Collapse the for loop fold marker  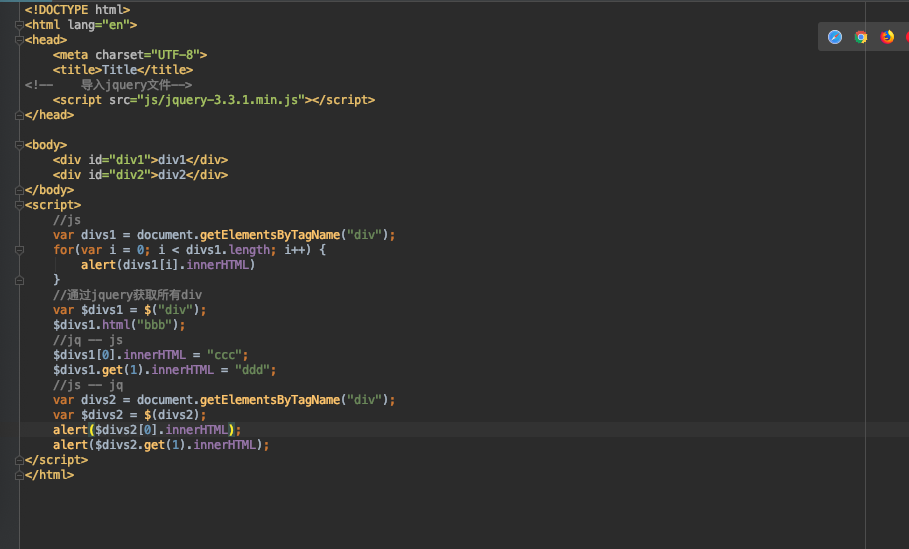point(19,250)
